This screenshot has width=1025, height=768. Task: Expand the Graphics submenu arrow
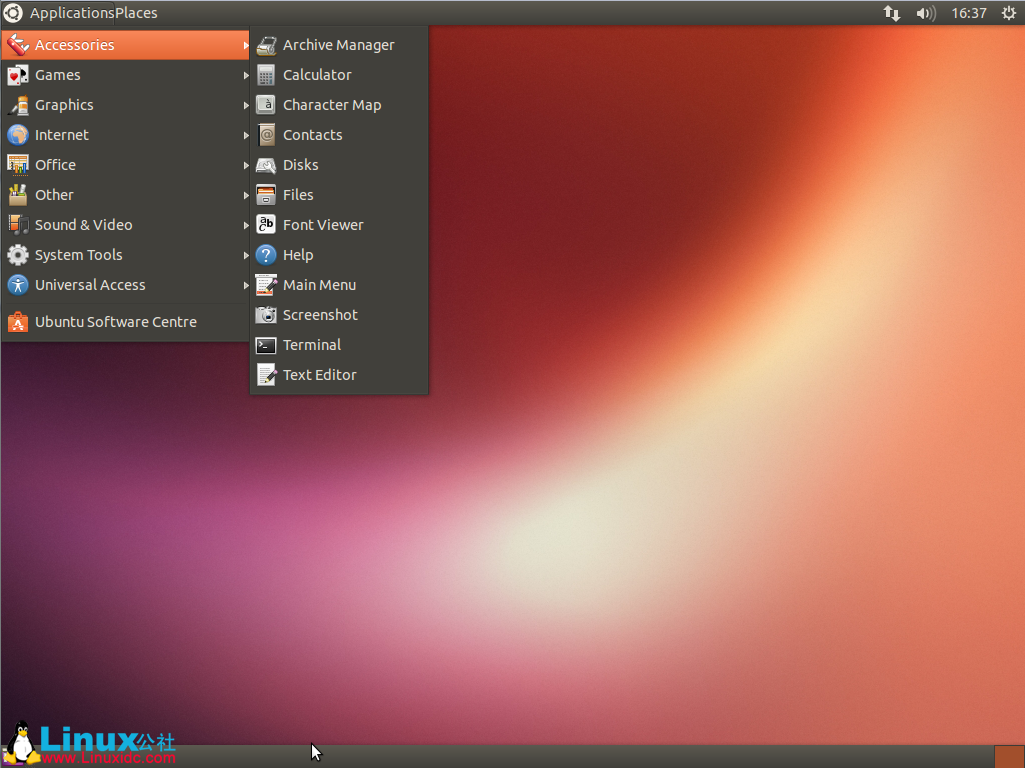click(246, 105)
